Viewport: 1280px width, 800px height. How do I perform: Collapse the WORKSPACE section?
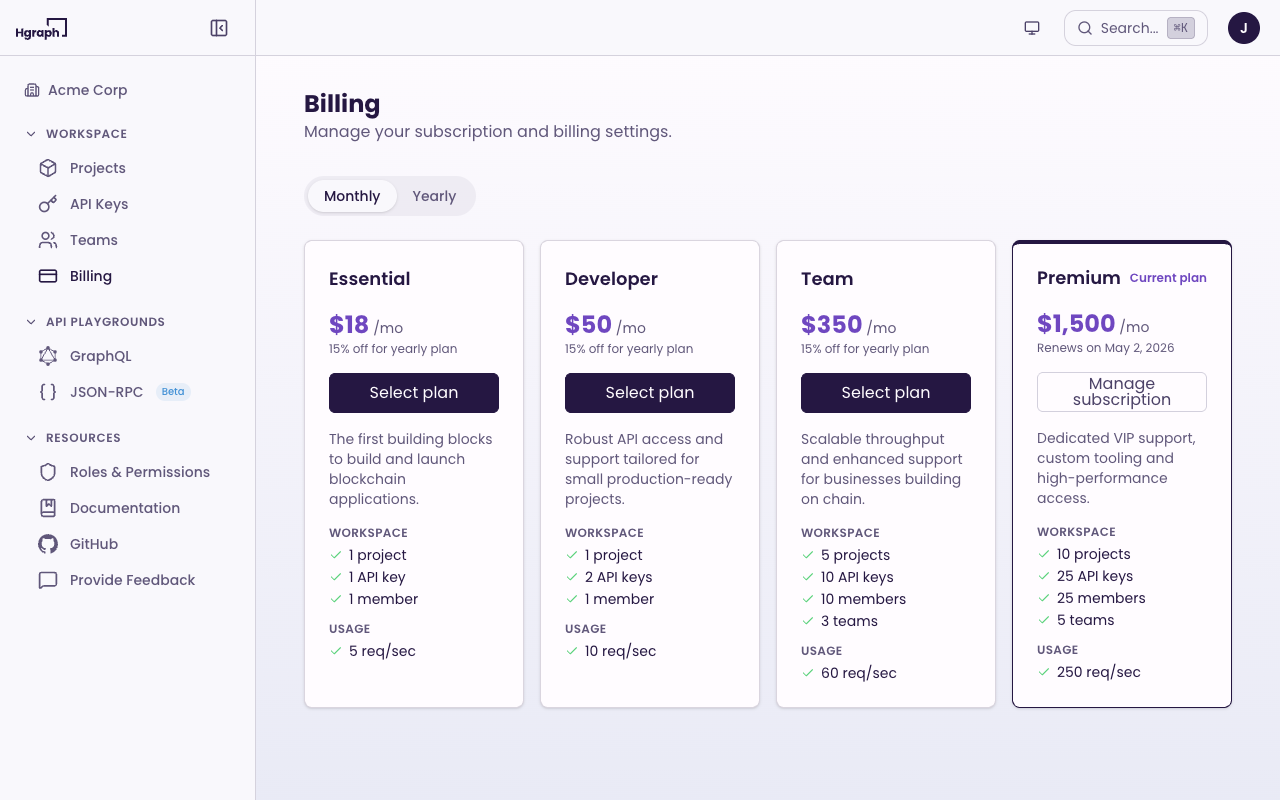coord(30,133)
